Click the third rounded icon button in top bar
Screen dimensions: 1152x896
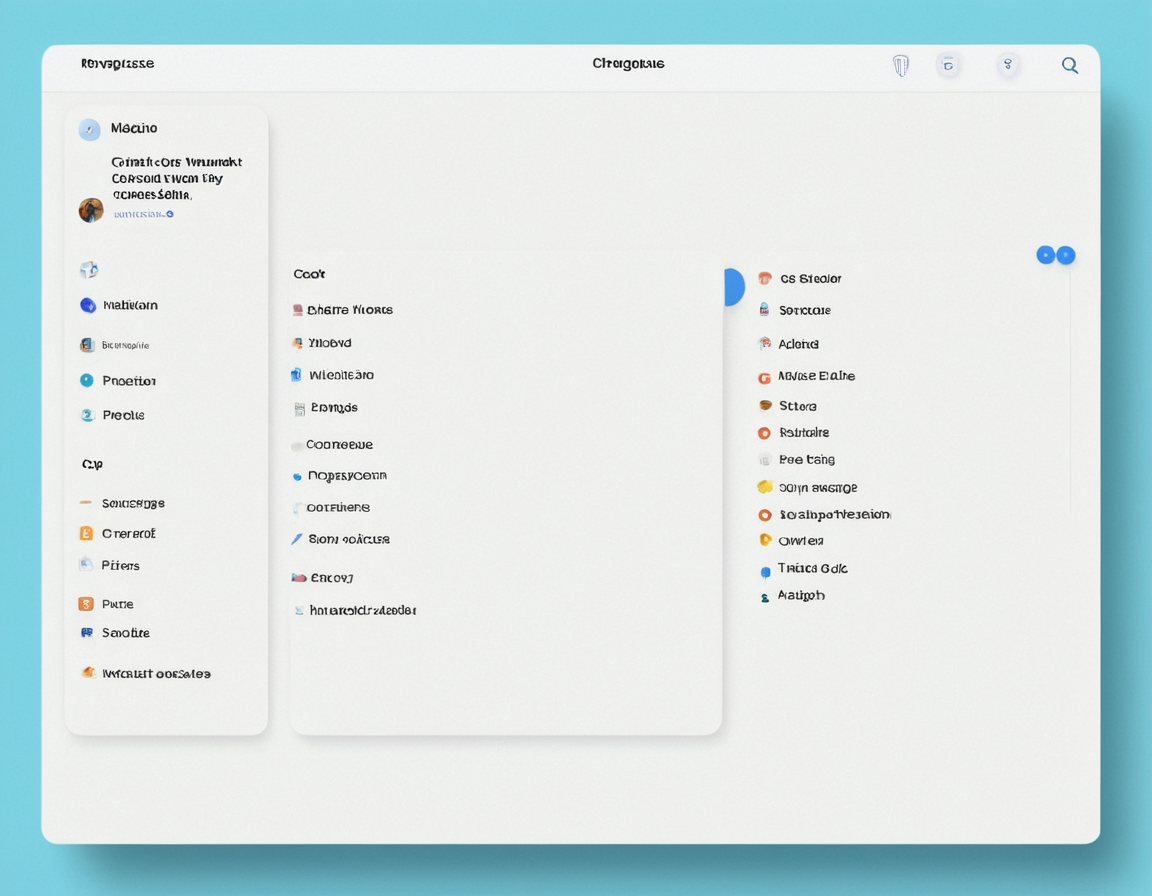pos(1007,66)
